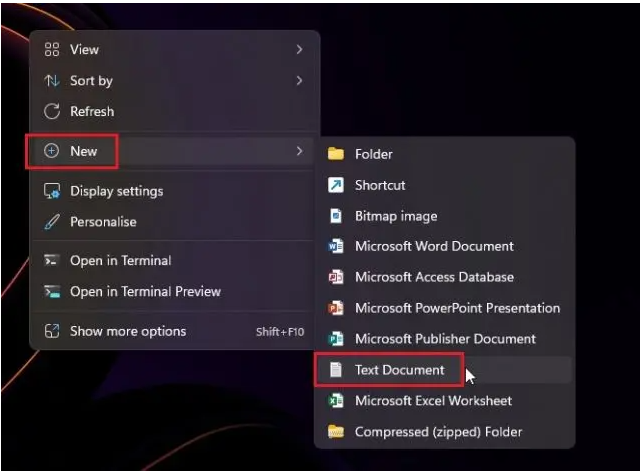Click the Microsoft Publisher Document icon
Screen dimensions: 640x471
pos(336,339)
